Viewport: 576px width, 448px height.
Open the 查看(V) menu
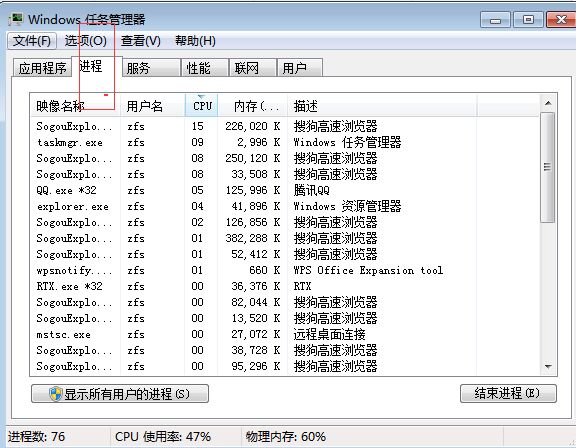[141, 40]
